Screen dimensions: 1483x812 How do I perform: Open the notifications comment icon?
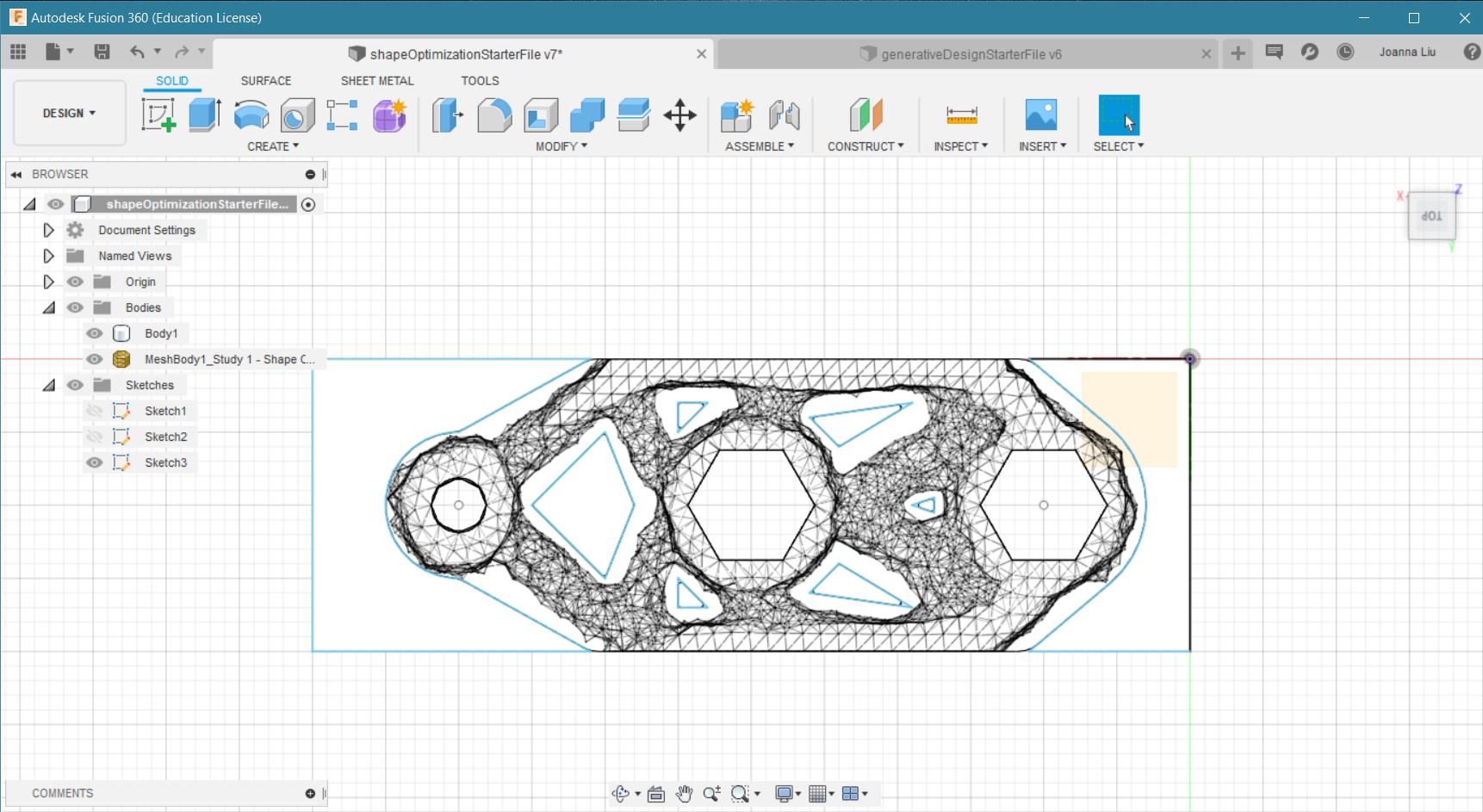[1275, 52]
